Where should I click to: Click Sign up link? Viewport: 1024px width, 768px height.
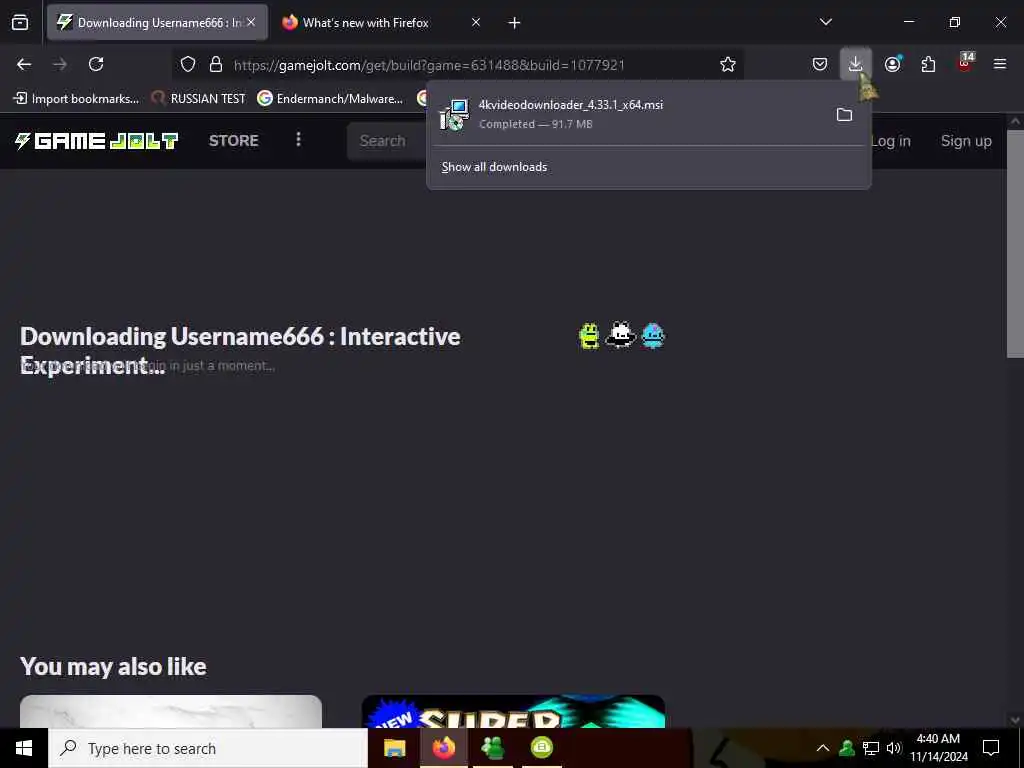[966, 141]
